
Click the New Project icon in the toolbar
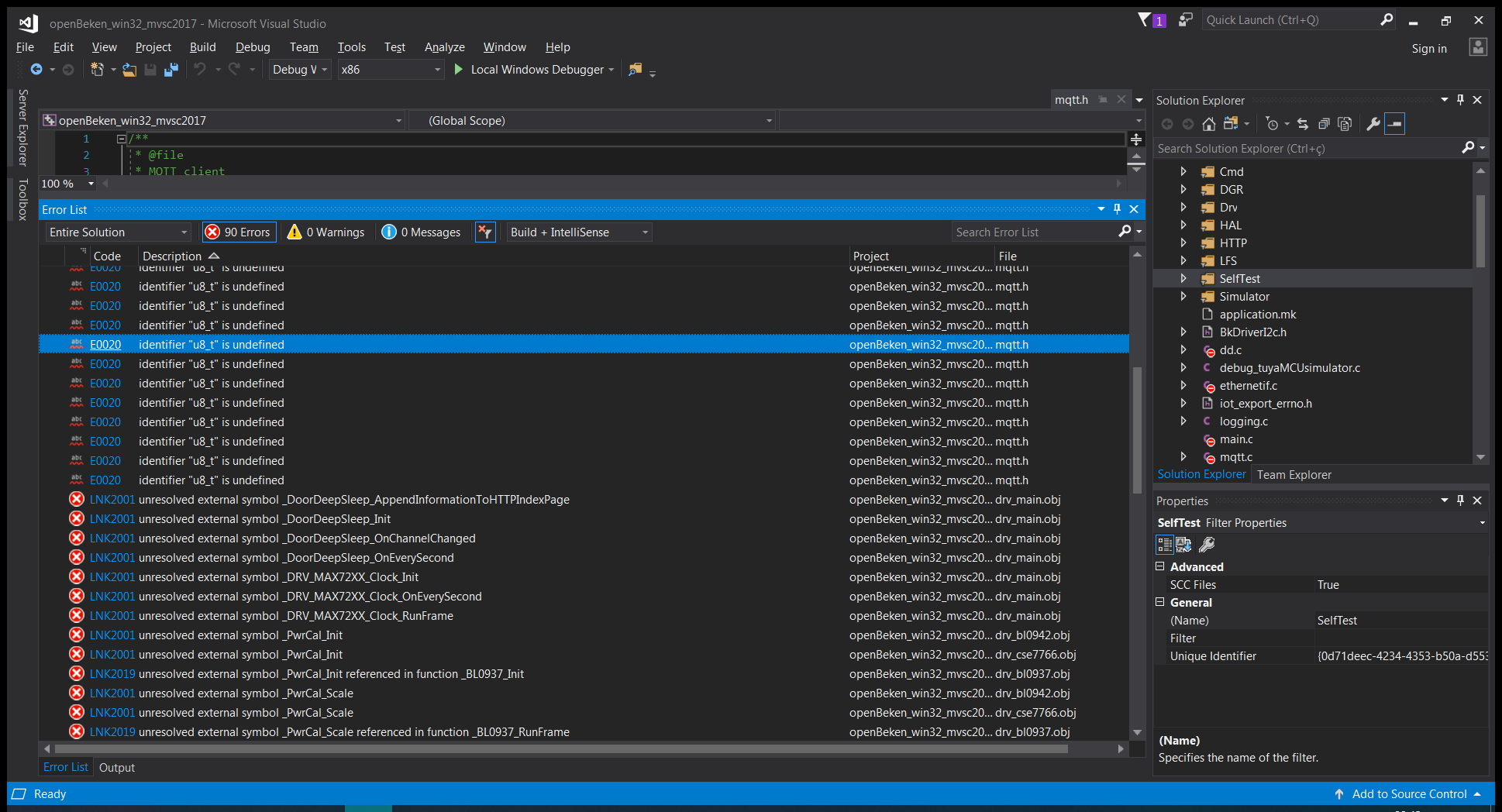97,70
